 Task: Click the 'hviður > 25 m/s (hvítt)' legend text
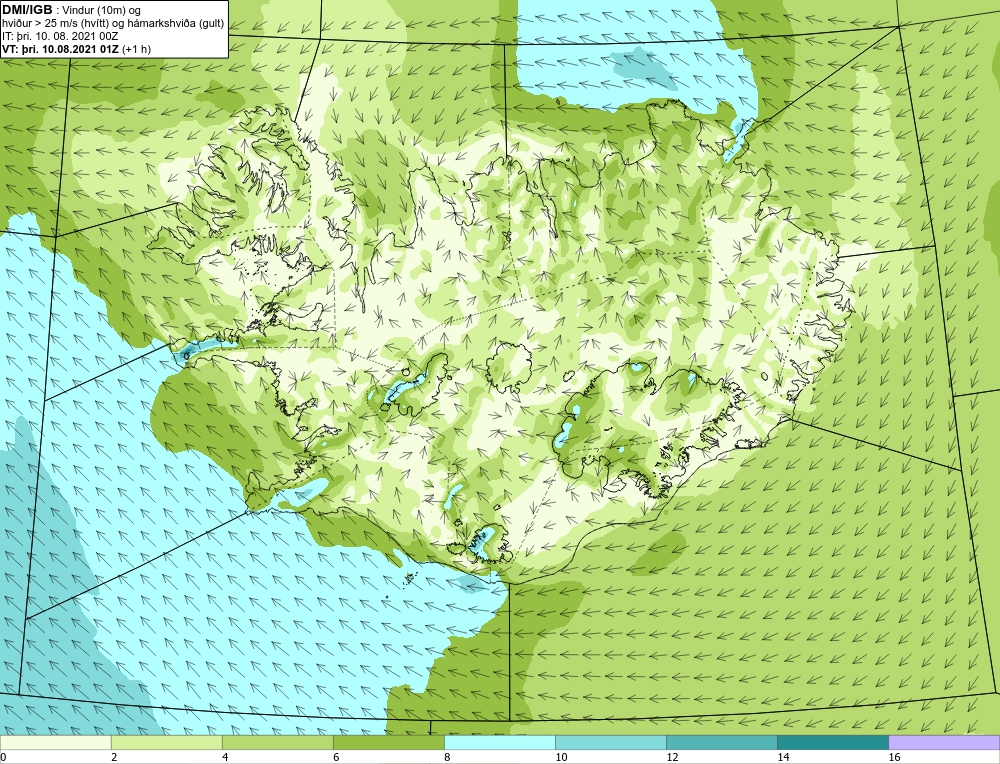click(x=57, y=24)
